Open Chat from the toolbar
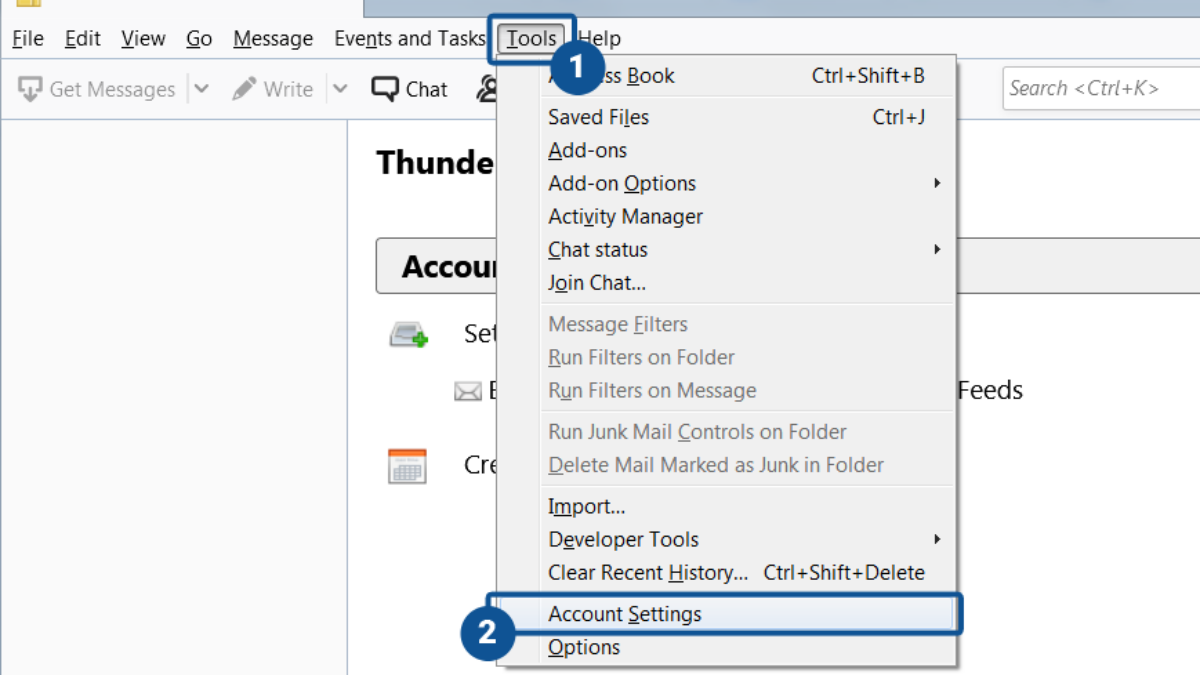Image resolution: width=1200 pixels, height=675 pixels. click(x=410, y=89)
